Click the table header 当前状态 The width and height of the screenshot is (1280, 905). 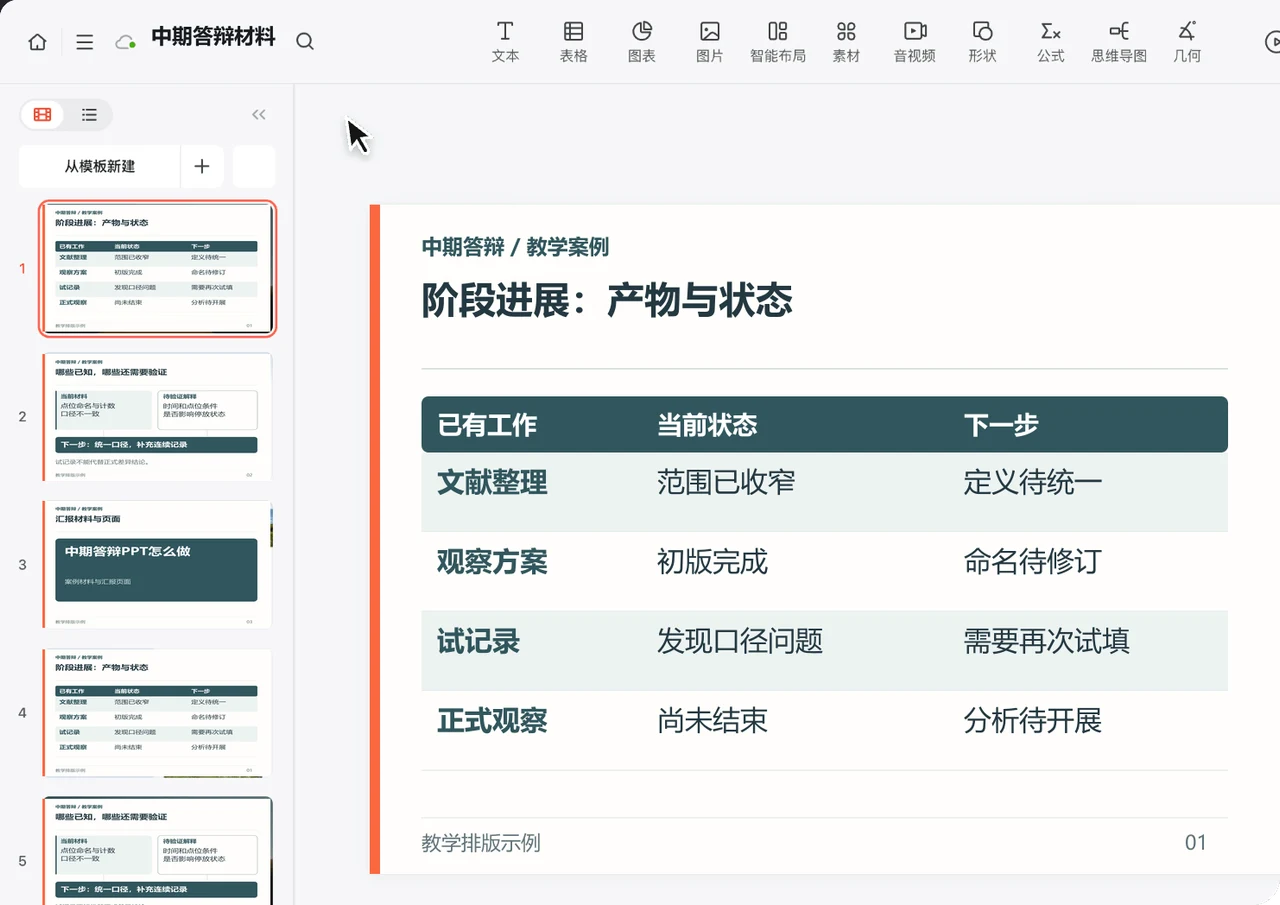click(707, 425)
